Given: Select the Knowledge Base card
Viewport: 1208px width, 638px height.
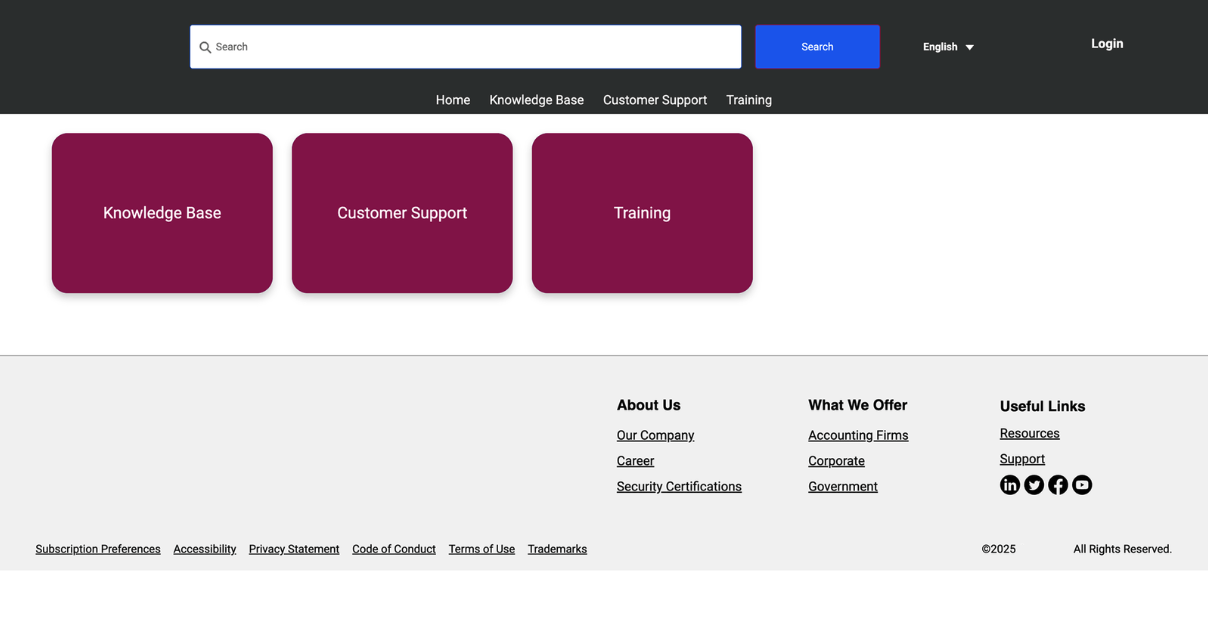Looking at the screenshot, I should (162, 213).
